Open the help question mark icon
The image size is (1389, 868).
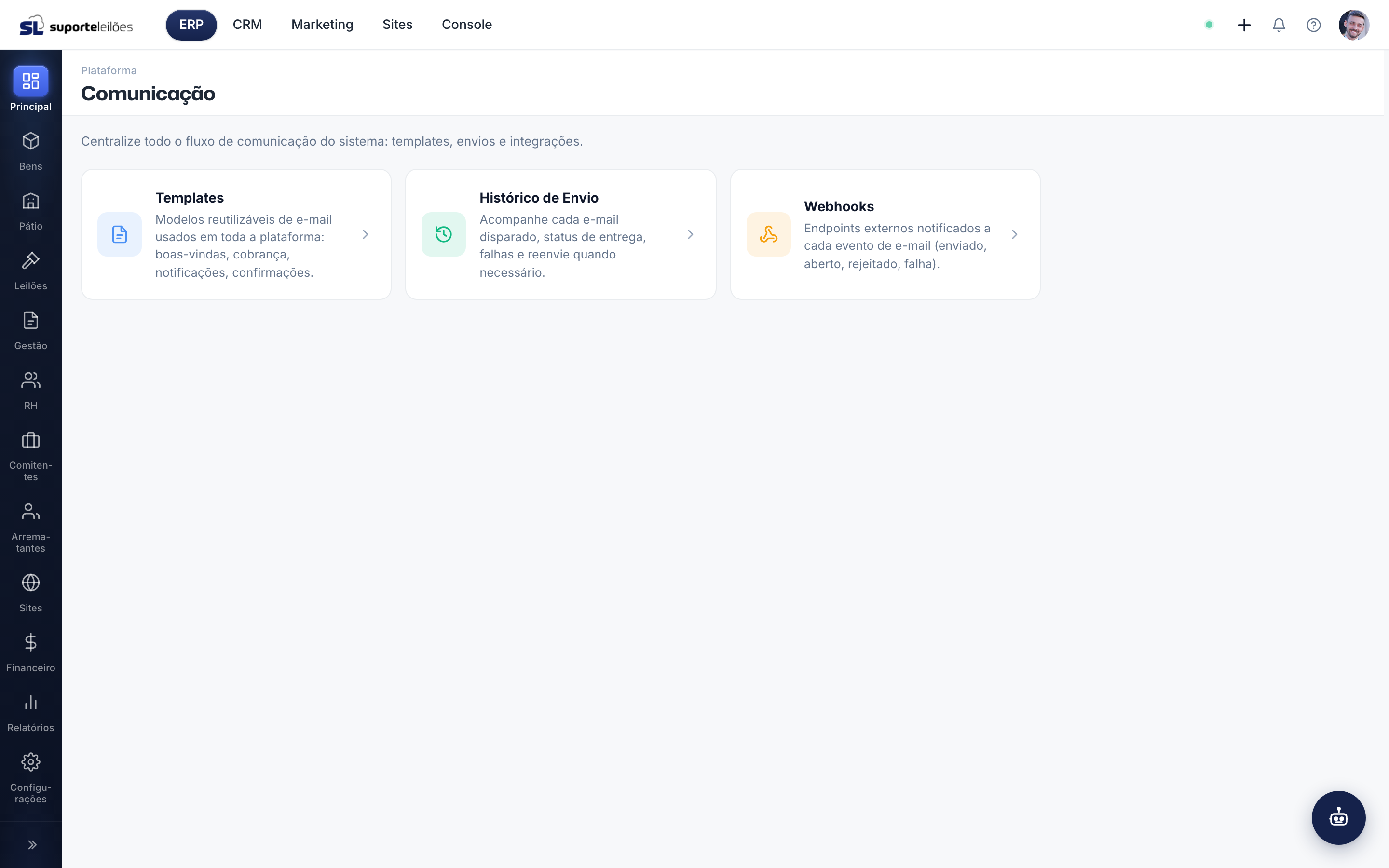[x=1313, y=25]
